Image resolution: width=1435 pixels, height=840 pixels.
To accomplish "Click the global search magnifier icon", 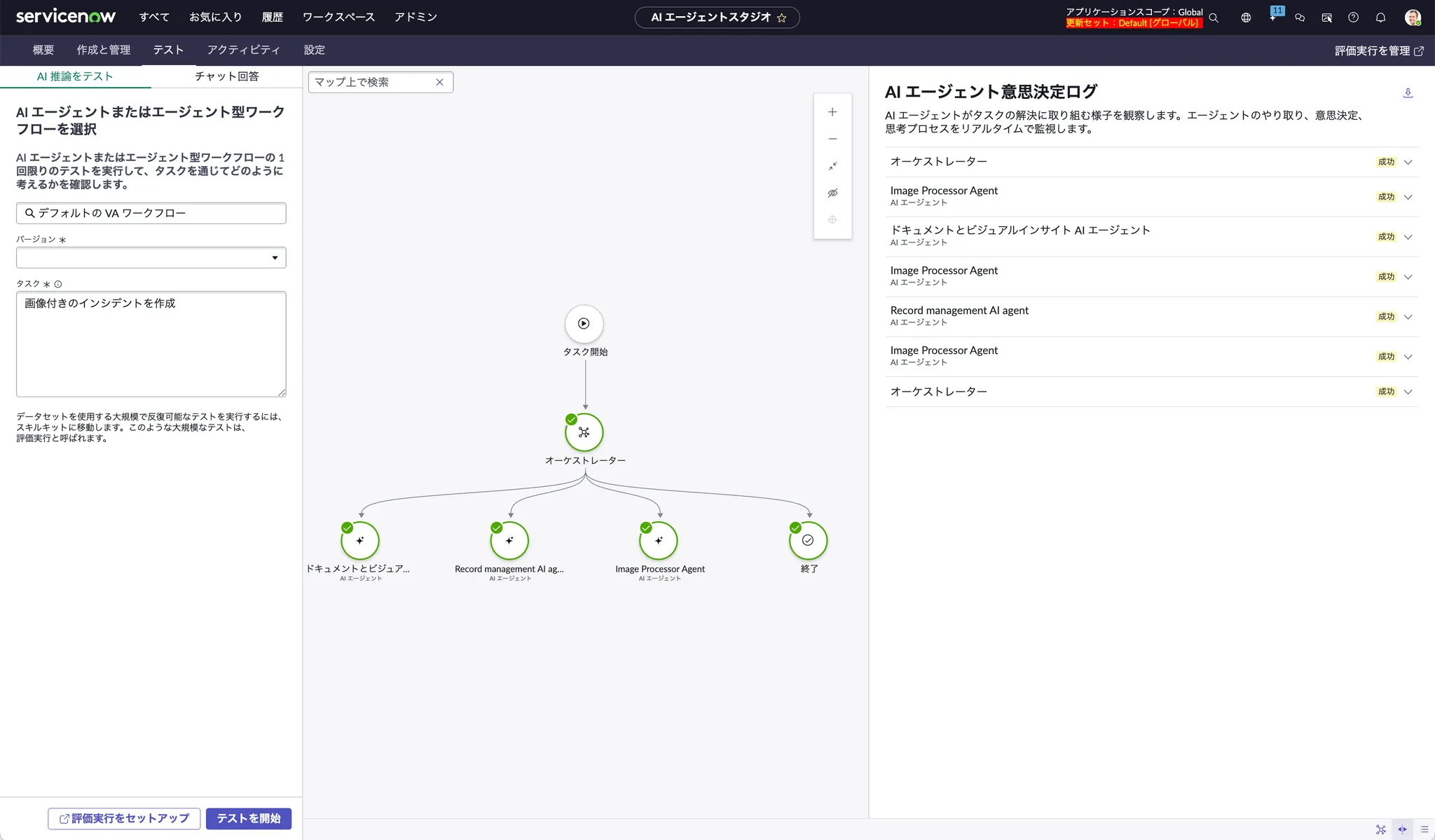I will [1214, 18].
